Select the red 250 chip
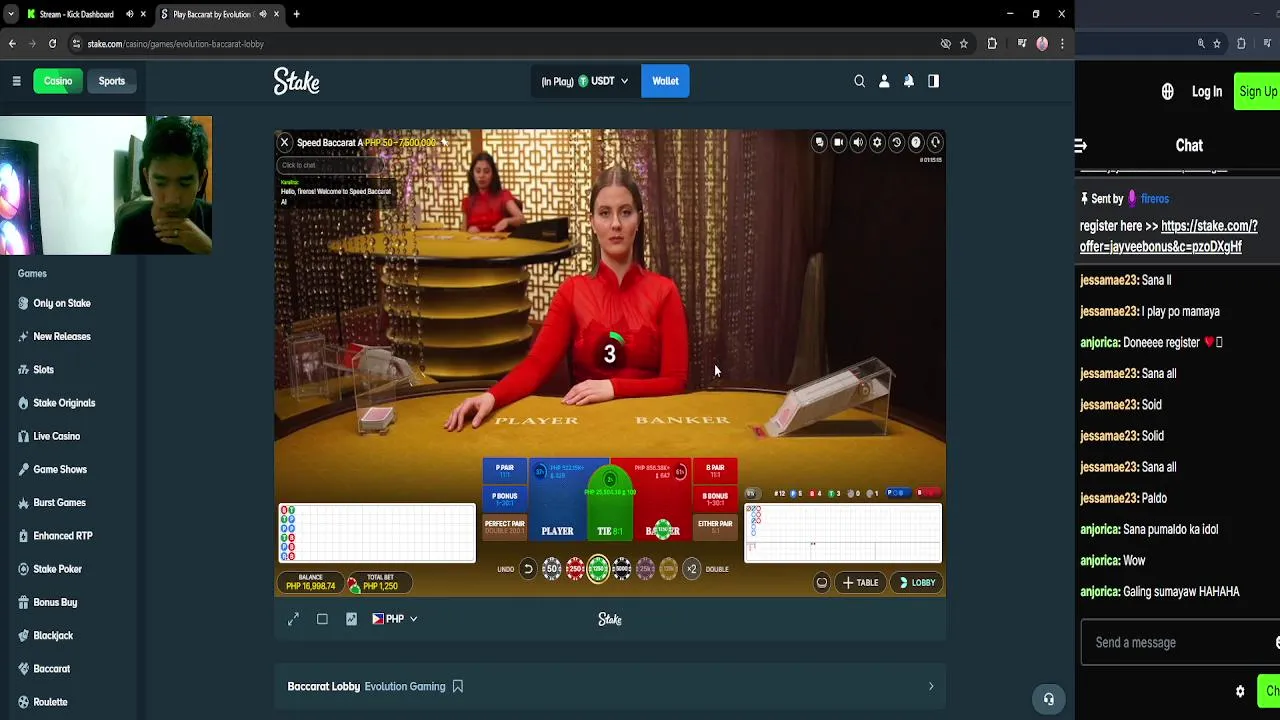The width and height of the screenshot is (1280, 720). coord(575,569)
